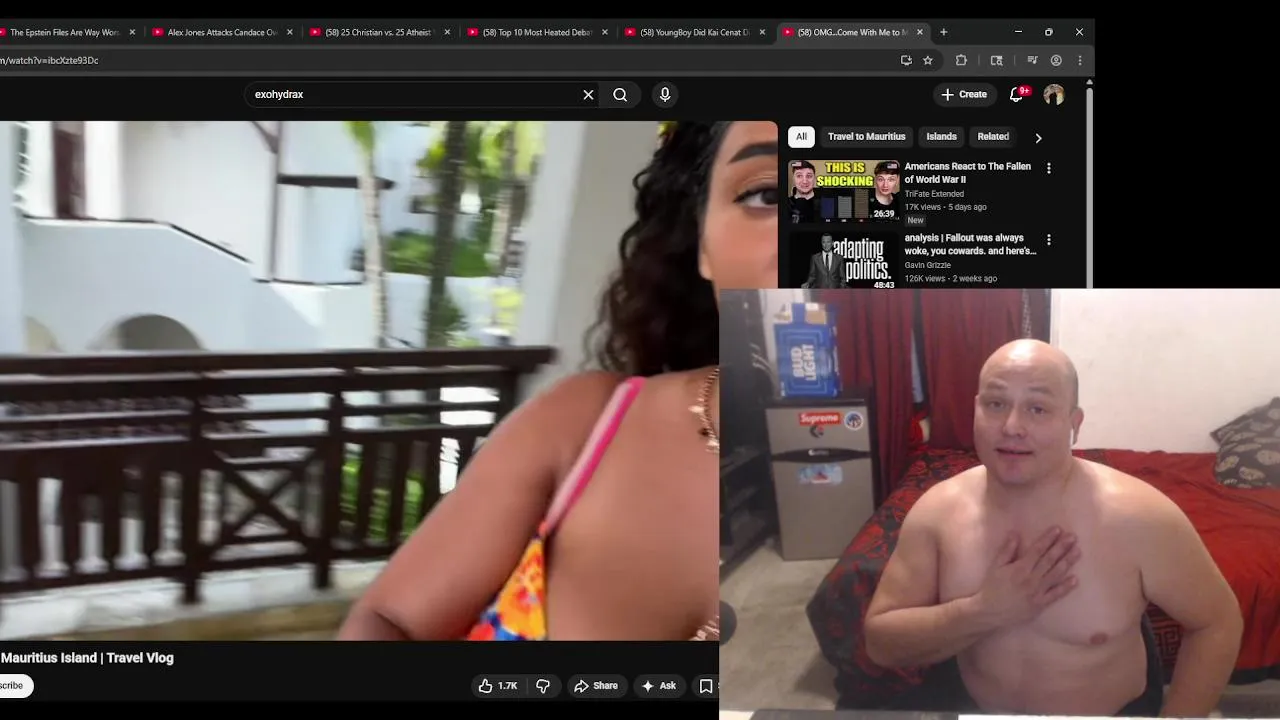
Task: Install app icon in address bar
Action: (906, 60)
